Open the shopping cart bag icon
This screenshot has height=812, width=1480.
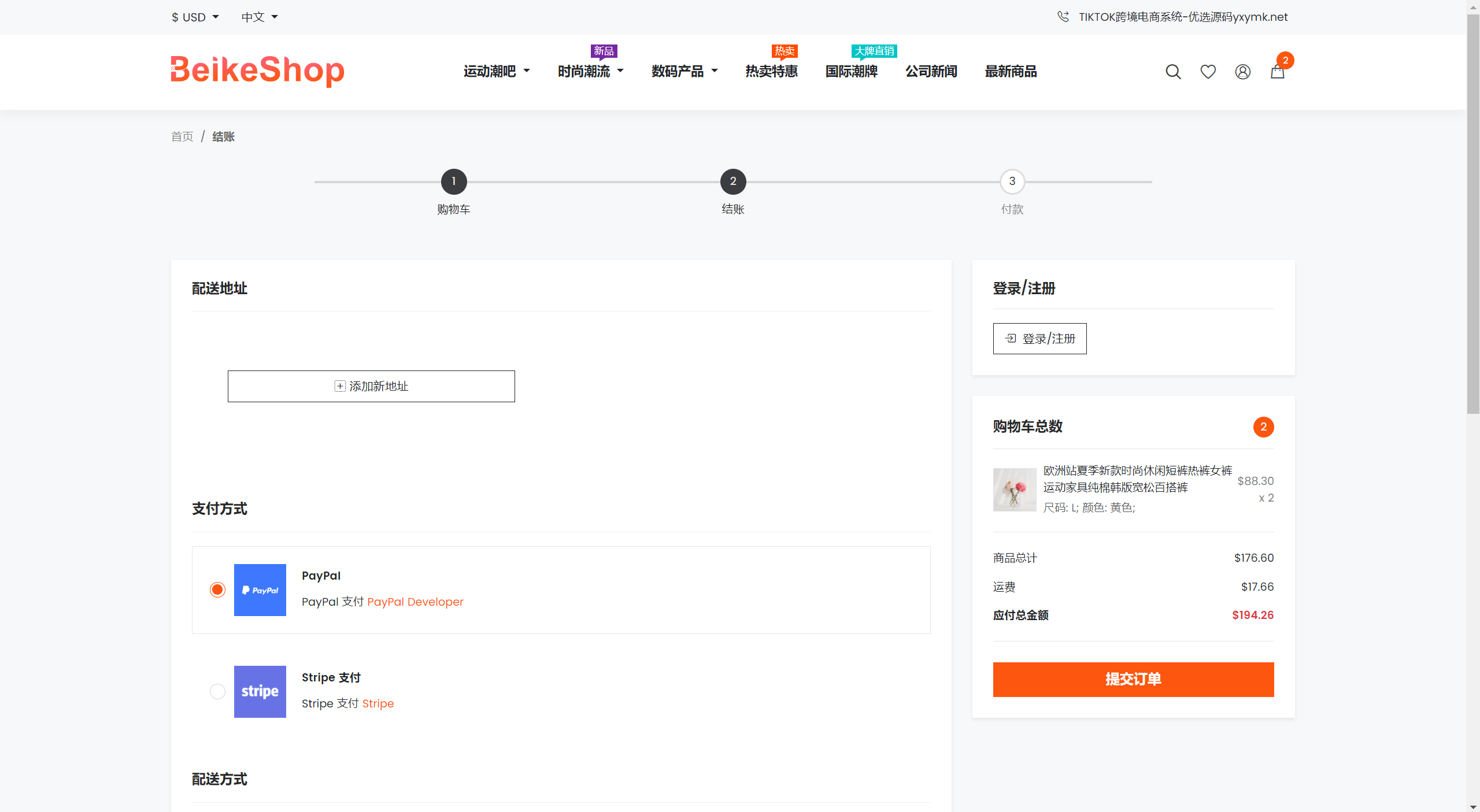1277,72
